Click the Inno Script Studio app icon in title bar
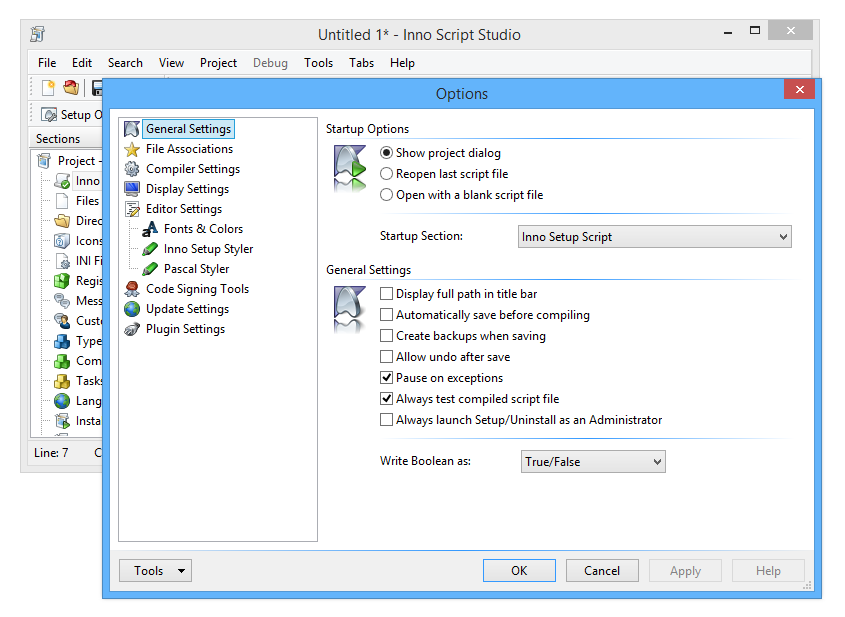The height and width of the screenshot is (617, 845). click(x=37, y=34)
